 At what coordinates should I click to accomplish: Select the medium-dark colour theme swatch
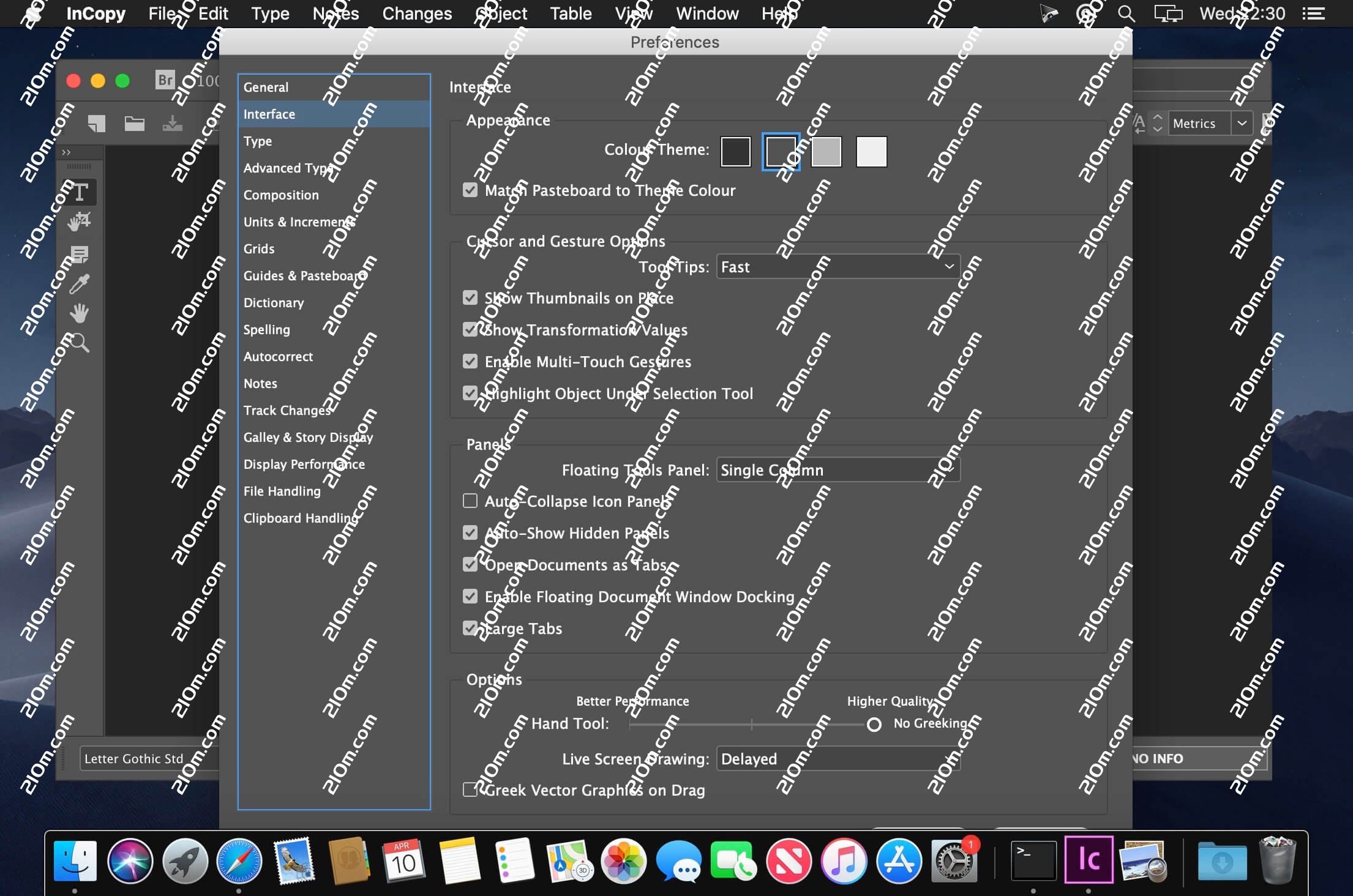point(781,151)
